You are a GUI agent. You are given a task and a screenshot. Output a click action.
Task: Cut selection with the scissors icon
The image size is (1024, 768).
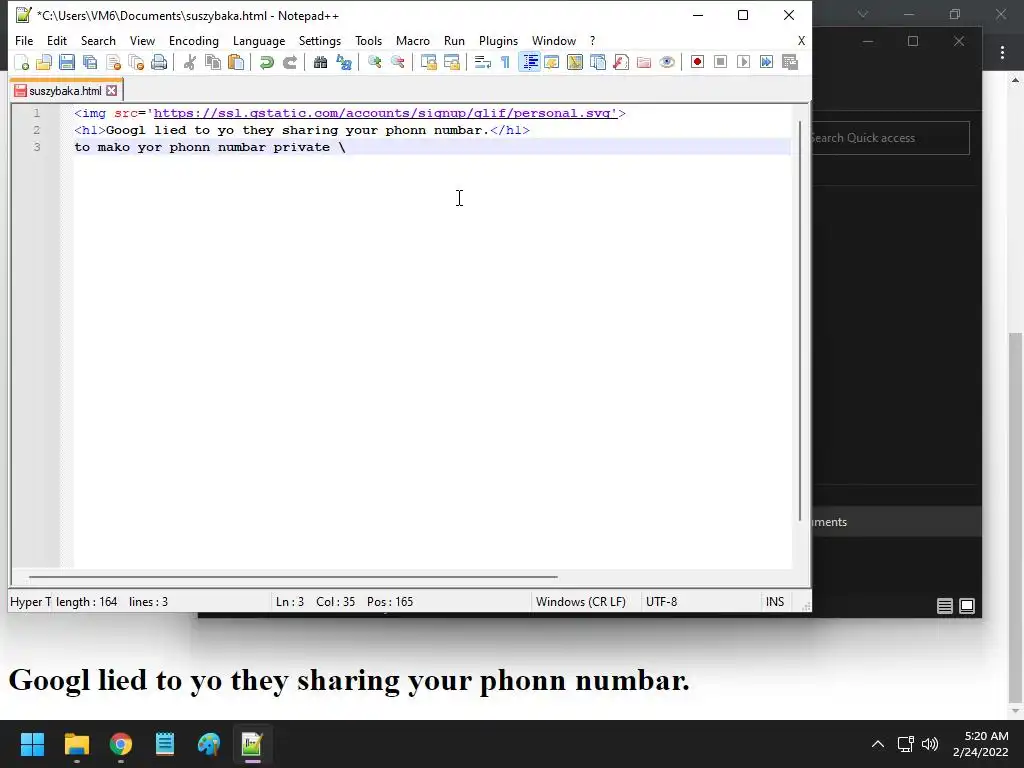[189, 62]
